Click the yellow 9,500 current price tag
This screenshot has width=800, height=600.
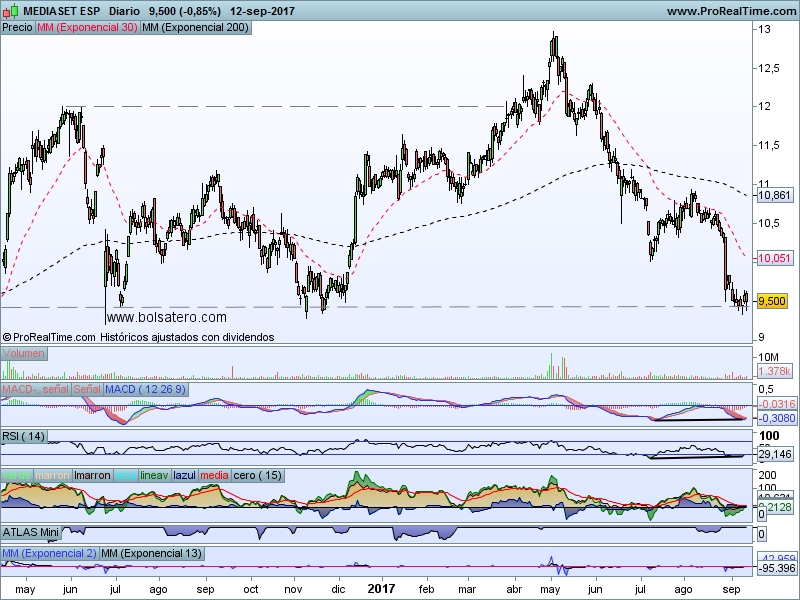pos(772,301)
